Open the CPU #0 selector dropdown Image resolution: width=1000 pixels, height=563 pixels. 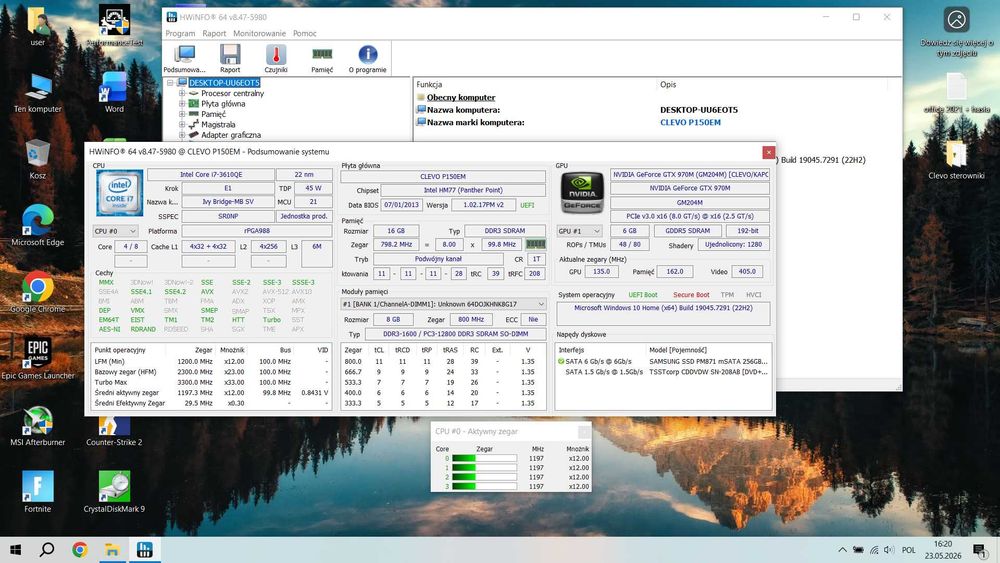click(x=115, y=231)
